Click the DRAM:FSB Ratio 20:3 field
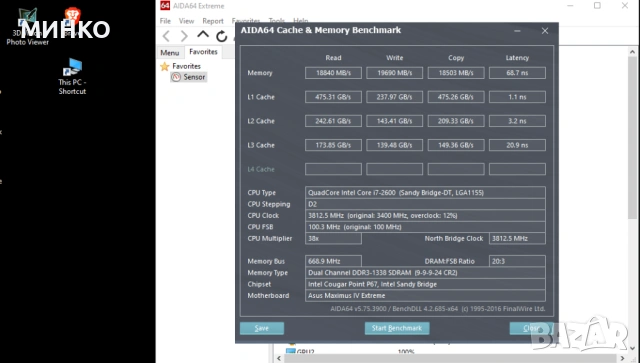The image size is (640, 363). (x=517, y=261)
